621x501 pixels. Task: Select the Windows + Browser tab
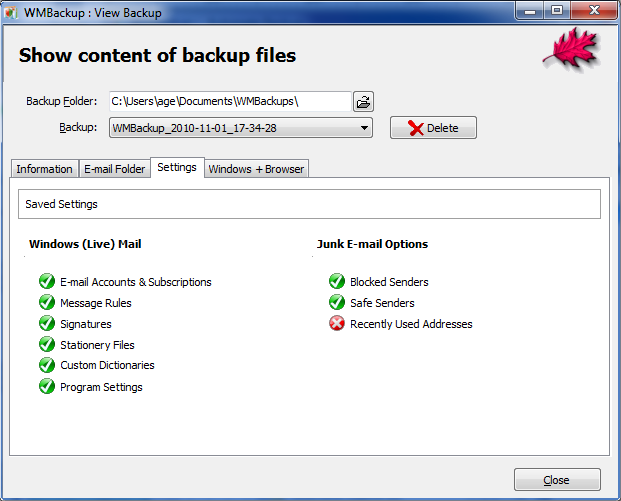[x=256, y=169]
